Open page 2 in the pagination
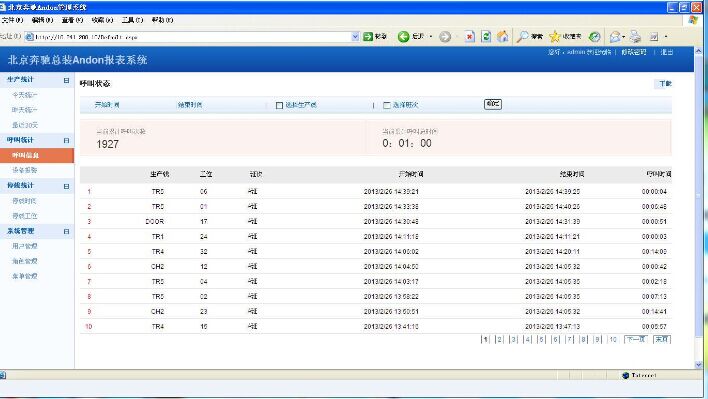The image size is (708, 399). click(x=499, y=339)
